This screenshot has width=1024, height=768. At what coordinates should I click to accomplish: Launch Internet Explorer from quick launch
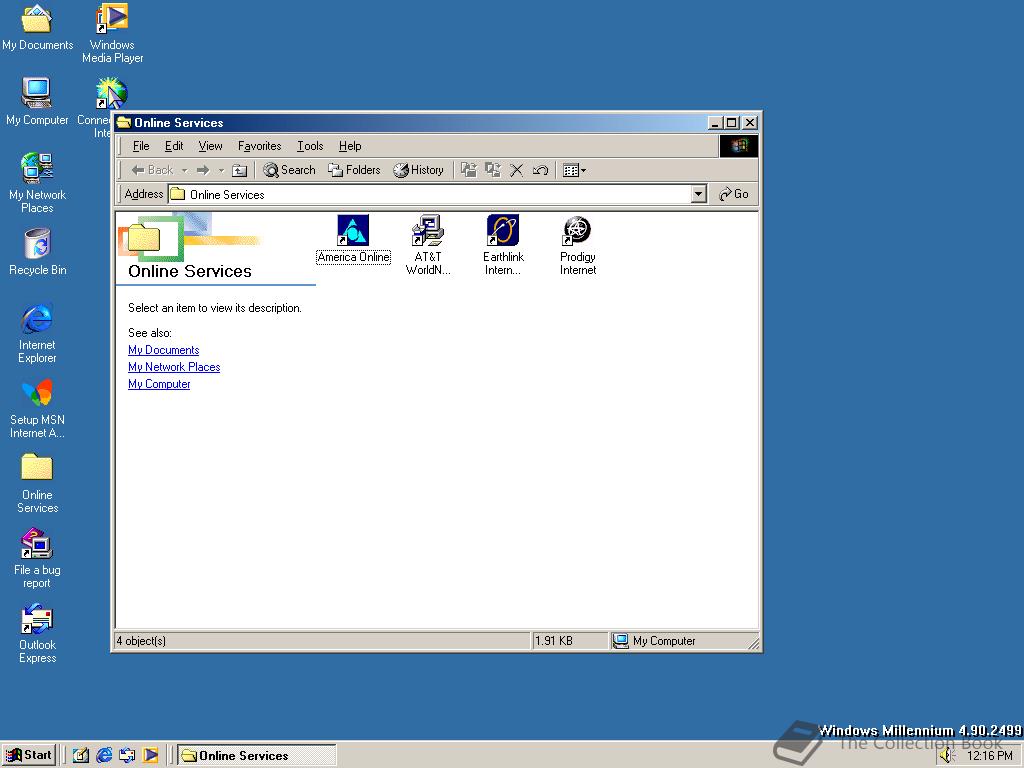pos(104,756)
